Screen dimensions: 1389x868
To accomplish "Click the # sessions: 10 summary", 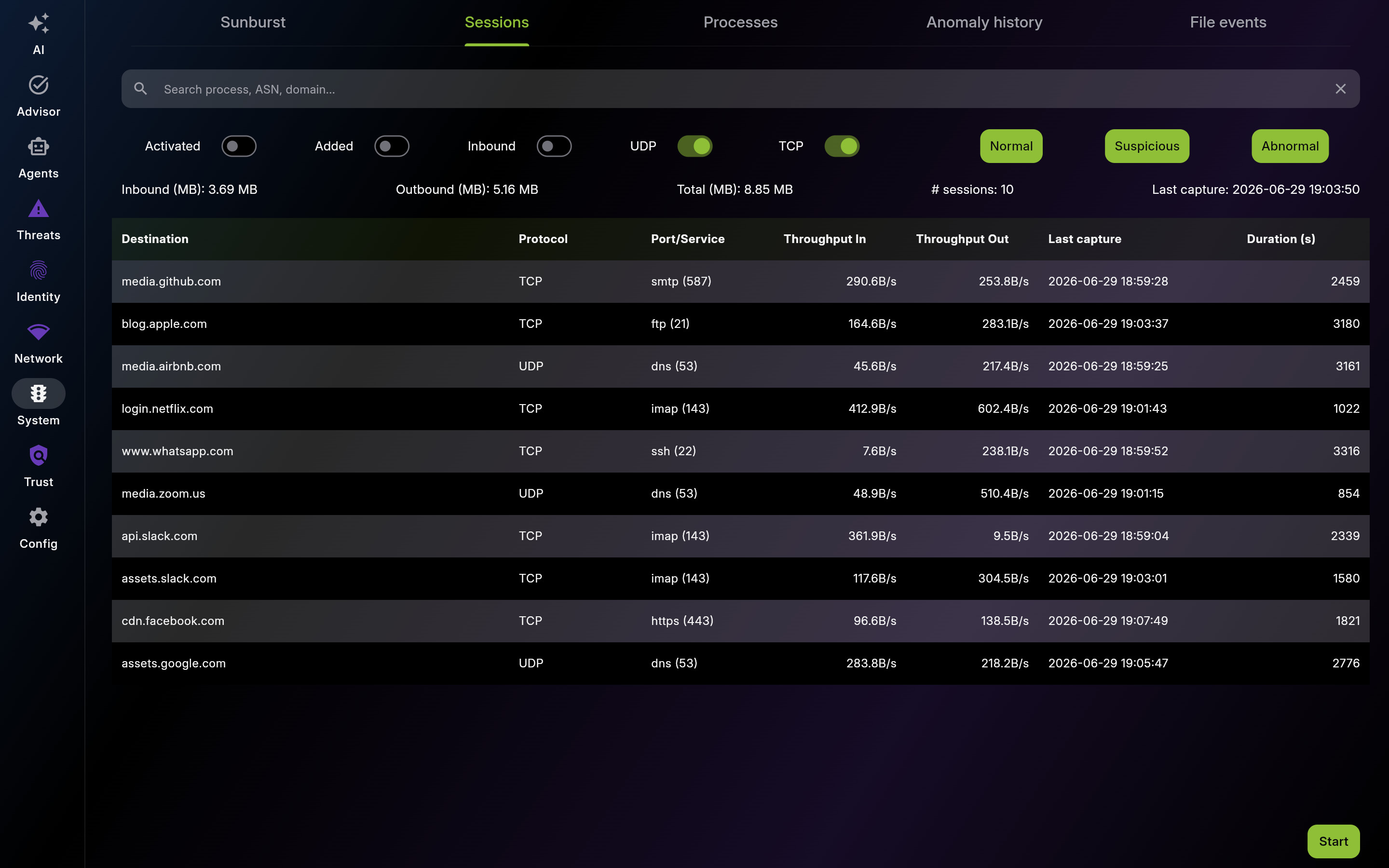I will [x=972, y=190].
